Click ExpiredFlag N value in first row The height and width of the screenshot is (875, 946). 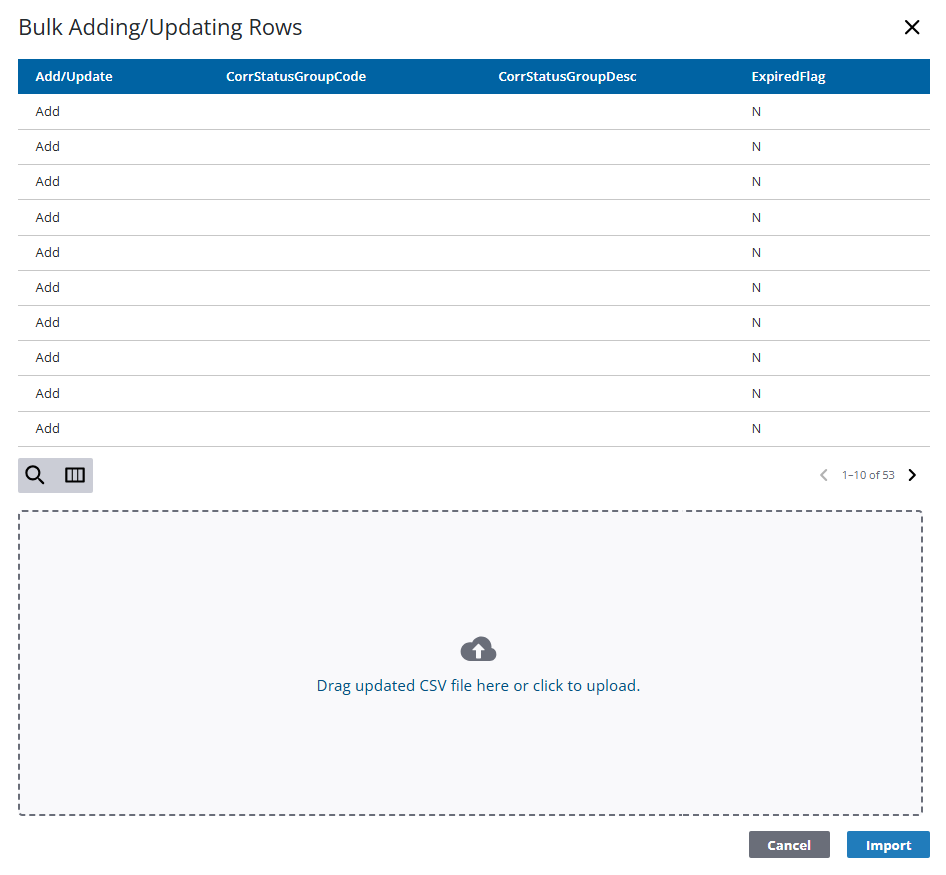[x=756, y=112]
